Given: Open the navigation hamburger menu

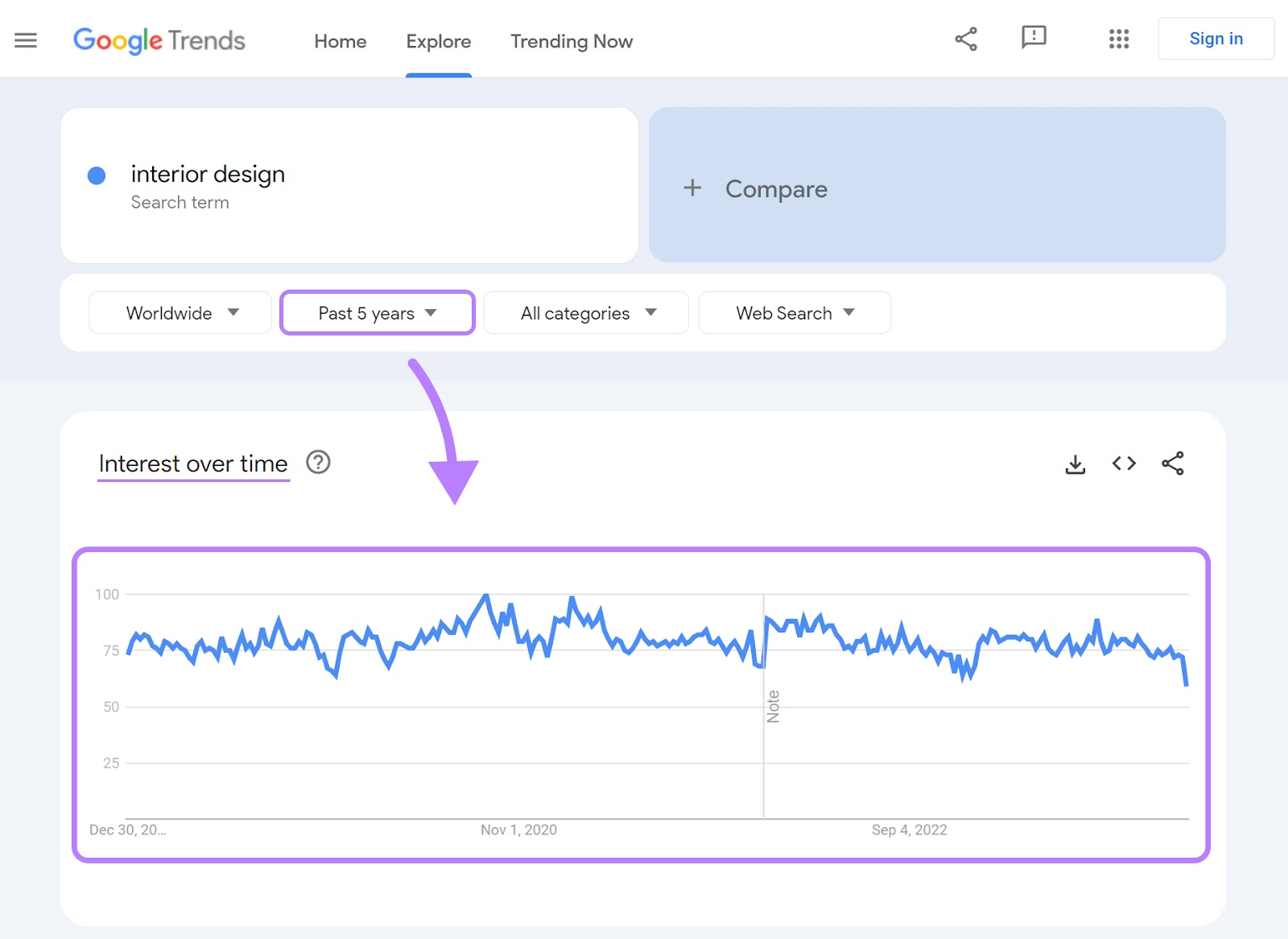Looking at the screenshot, I should point(26,39).
